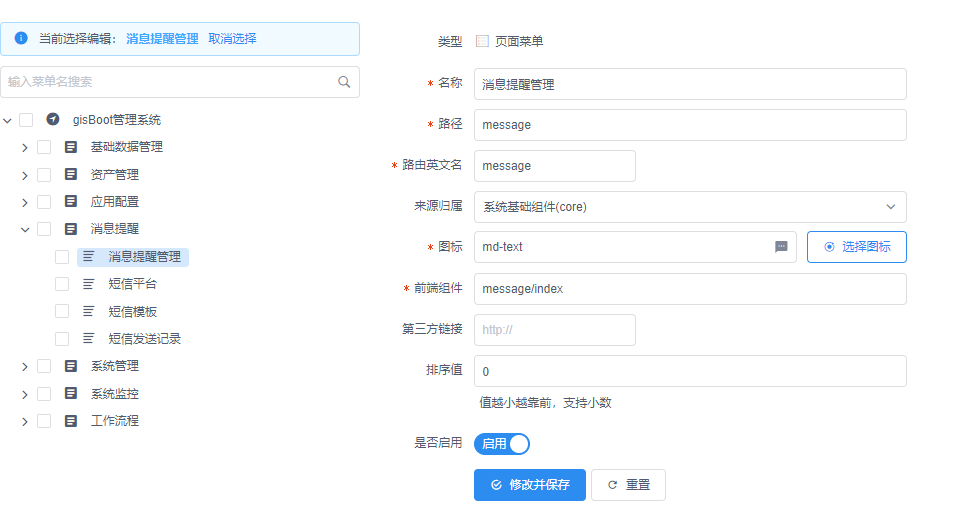Click the md-text icon name field
Image resolution: width=958 pixels, height=514 pixels.
pos(635,247)
